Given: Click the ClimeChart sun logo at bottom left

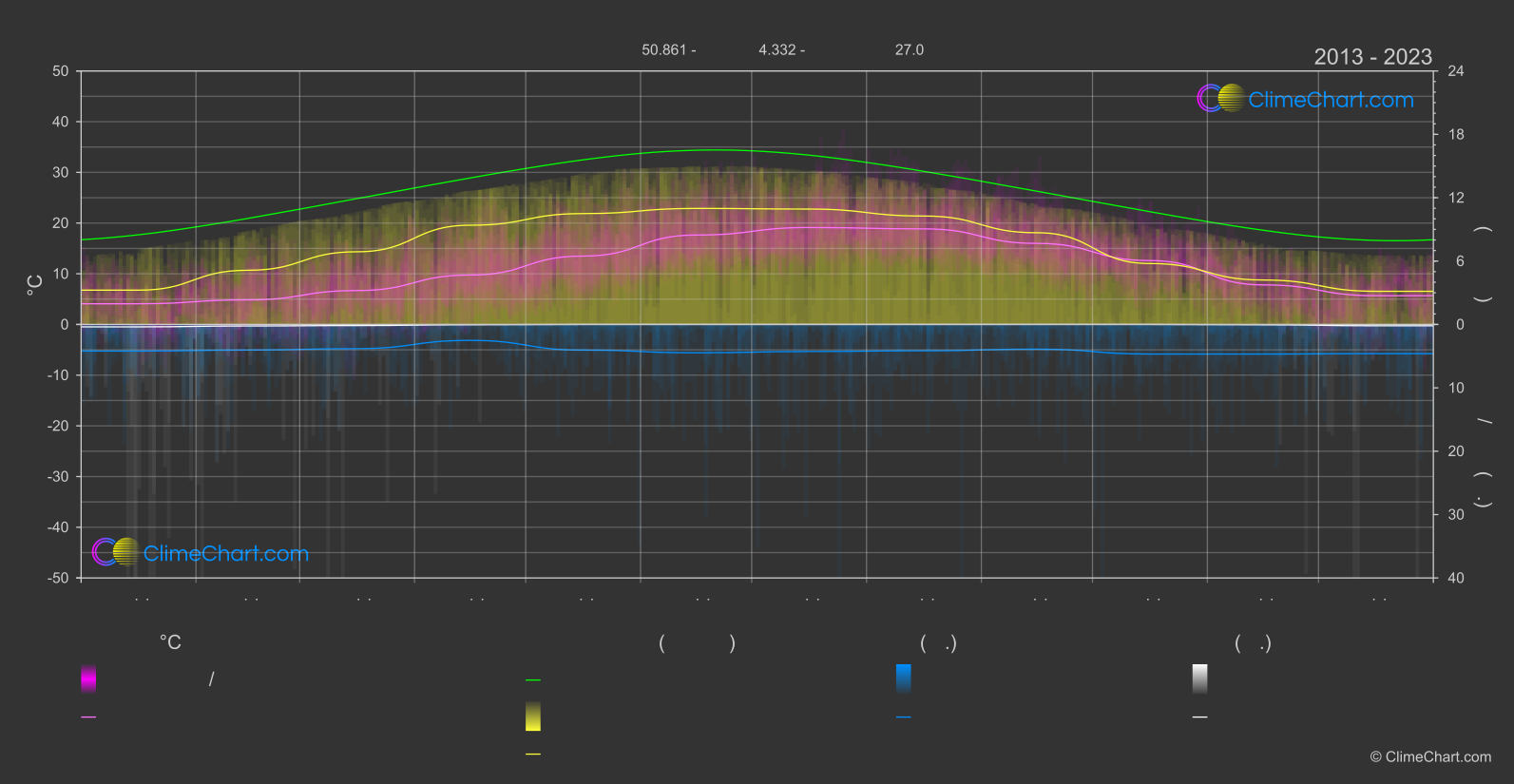Looking at the screenshot, I should [x=116, y=551].
